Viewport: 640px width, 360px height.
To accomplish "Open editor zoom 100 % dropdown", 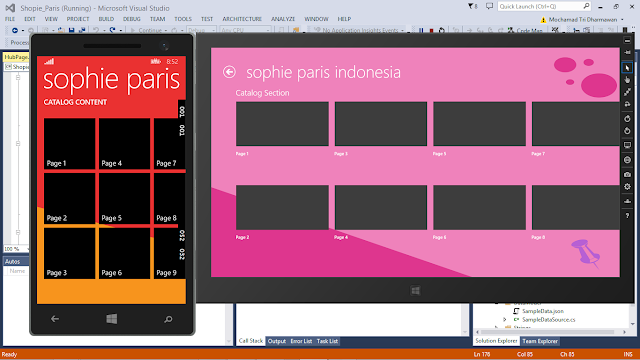I will 16,249.
